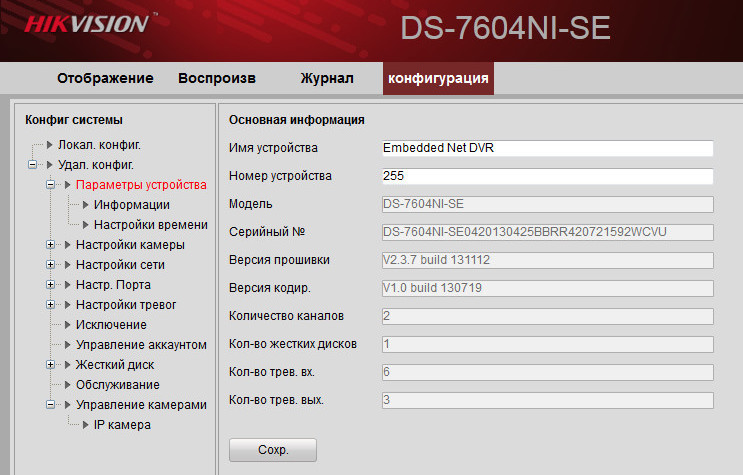Click the Количество каналов label
The width and height of the screenshot is (743, 475).
[287, 316]
